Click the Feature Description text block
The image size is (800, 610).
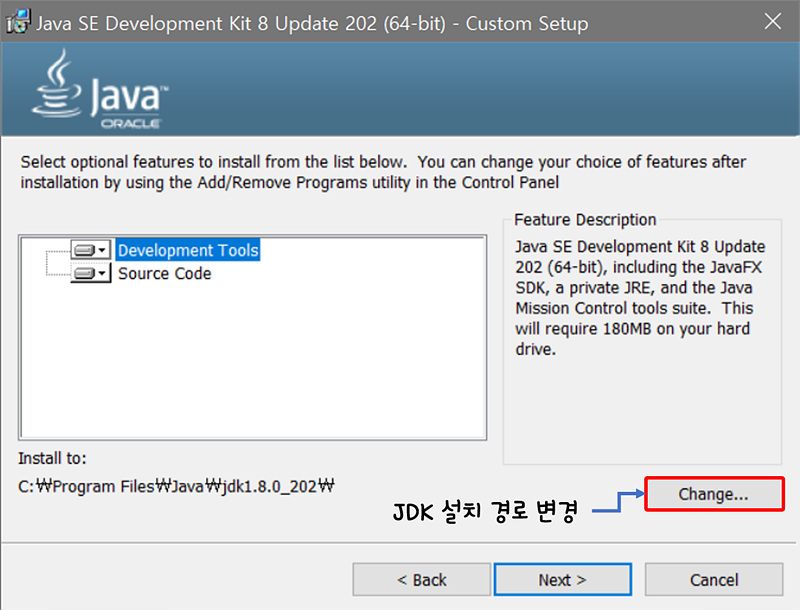[x=640, y=298]
